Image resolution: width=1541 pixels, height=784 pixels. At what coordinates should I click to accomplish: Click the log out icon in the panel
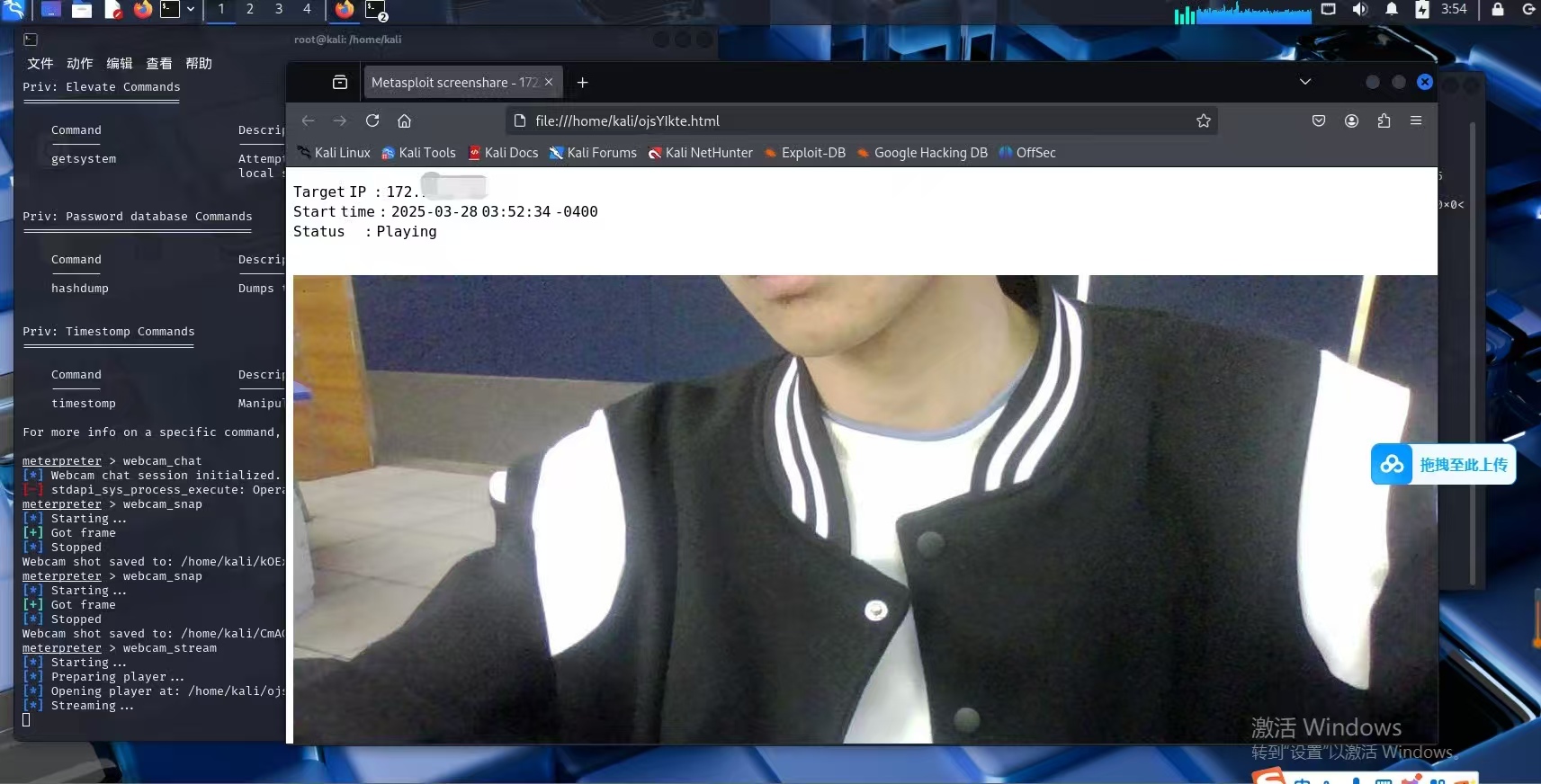coord(1528,9)
